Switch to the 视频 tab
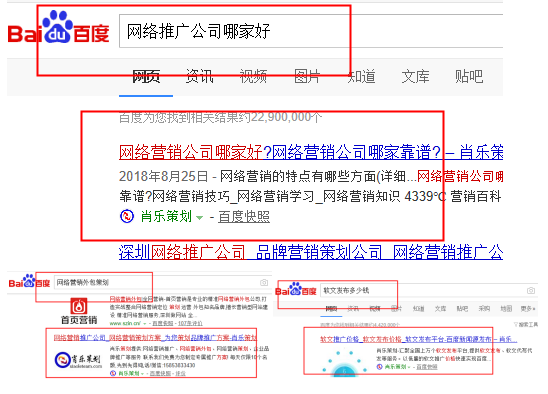The width and height of the screenshot is (548, 394). (253, 76)
